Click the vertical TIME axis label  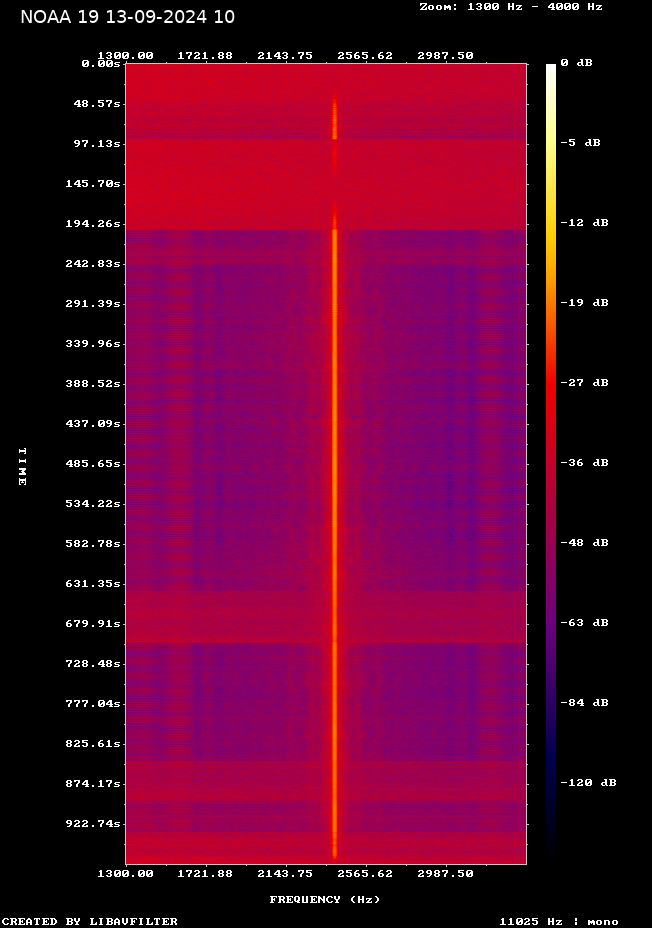22,467
